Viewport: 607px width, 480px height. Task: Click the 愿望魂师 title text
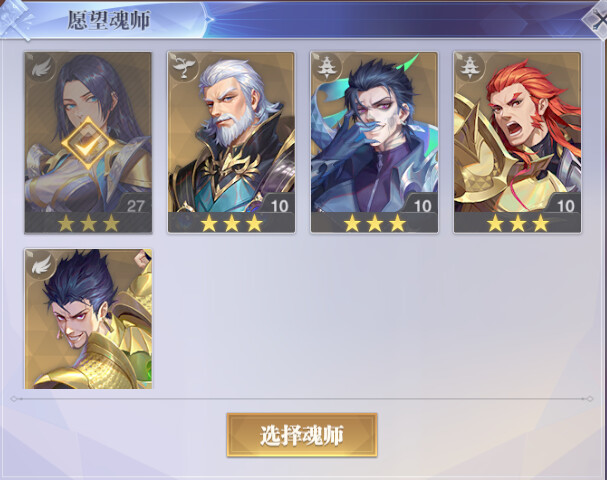[x=109, y=20]
